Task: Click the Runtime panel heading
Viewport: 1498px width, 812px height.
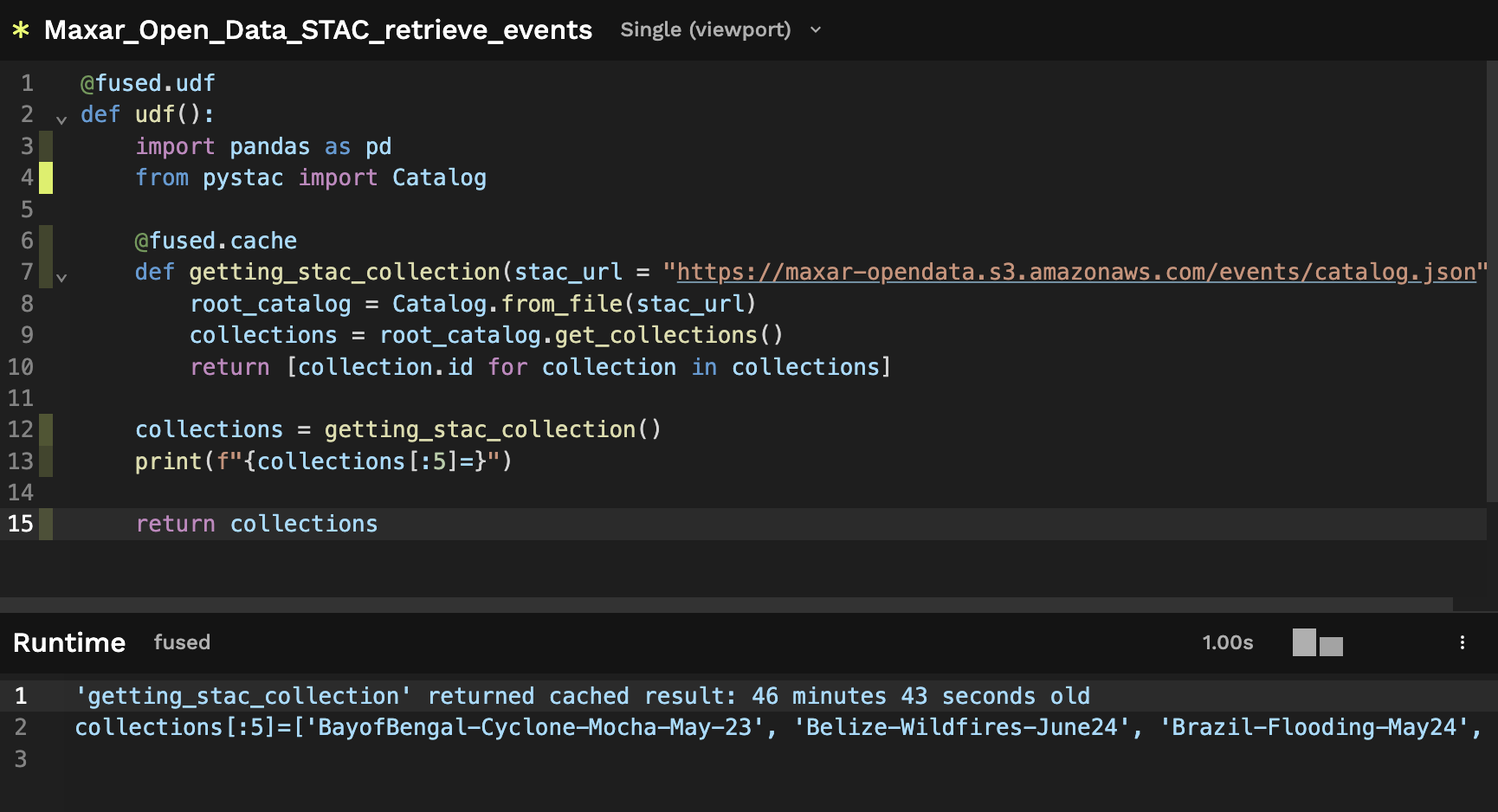Action: pos(69,642)
